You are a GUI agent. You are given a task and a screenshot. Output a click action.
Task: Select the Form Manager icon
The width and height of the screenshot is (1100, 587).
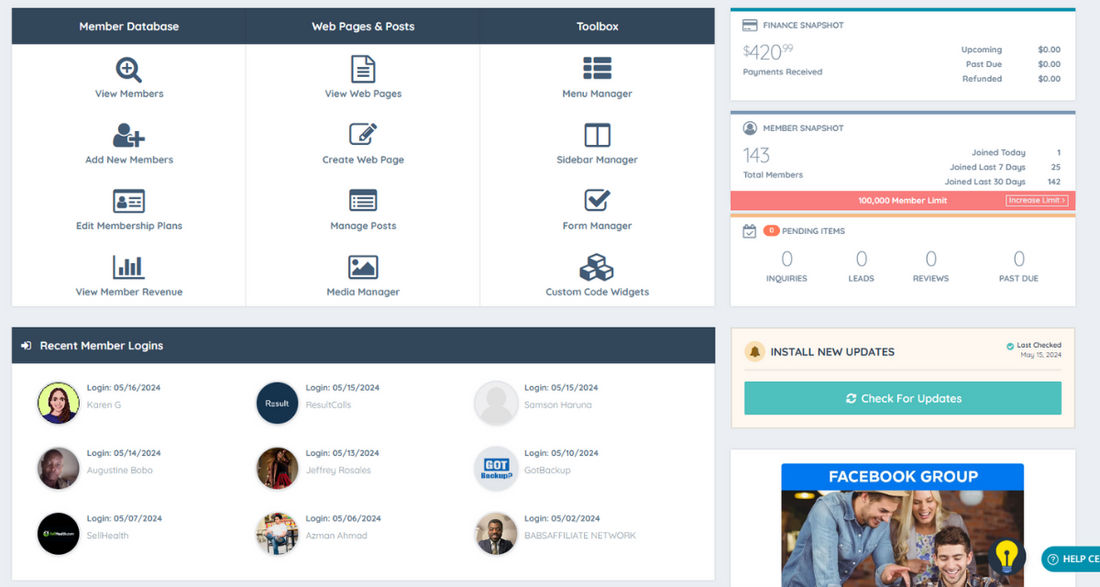pyautogui.click(x=597, y=201)
